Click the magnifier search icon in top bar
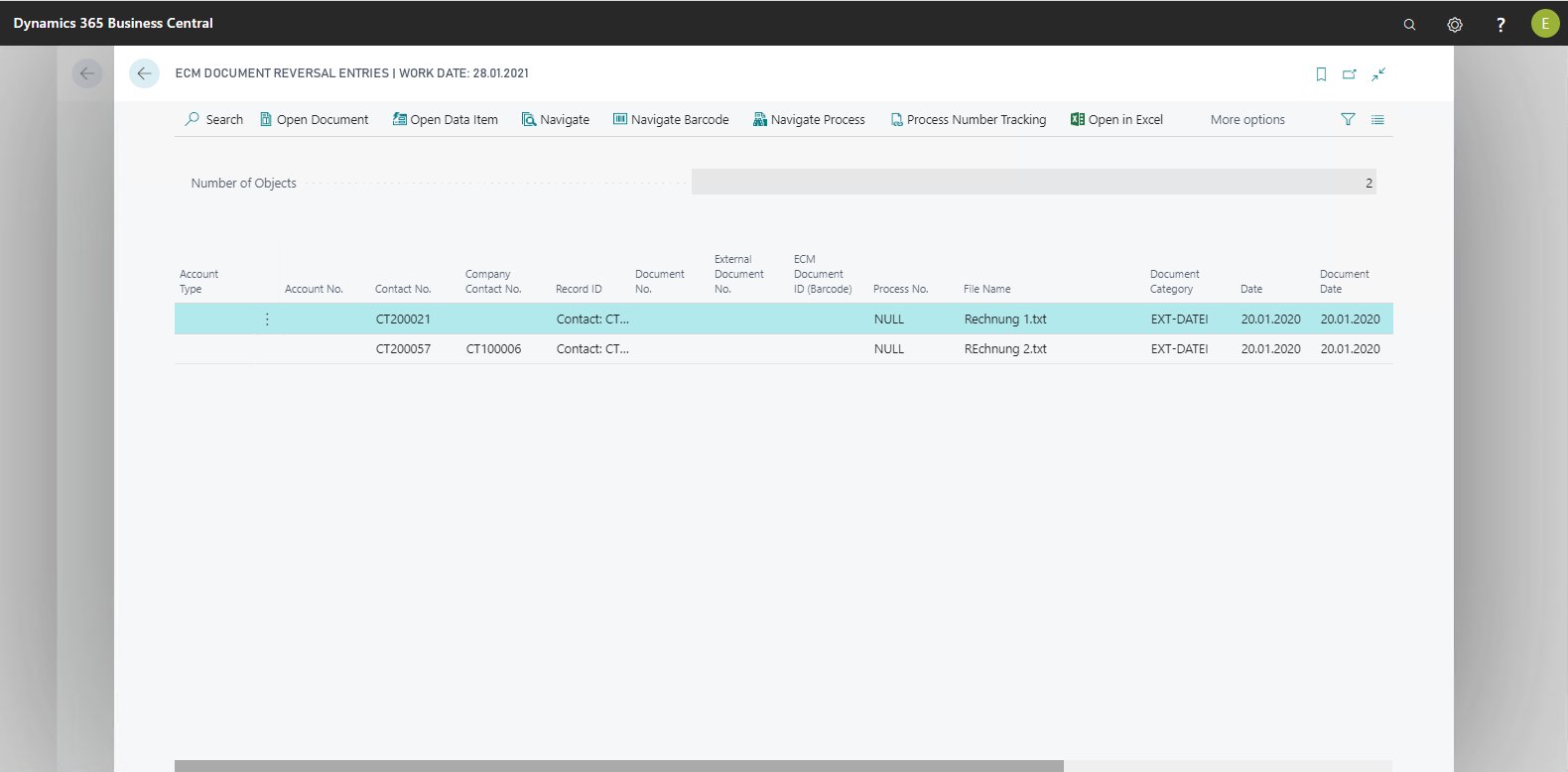 click(x=1409, y=24)
